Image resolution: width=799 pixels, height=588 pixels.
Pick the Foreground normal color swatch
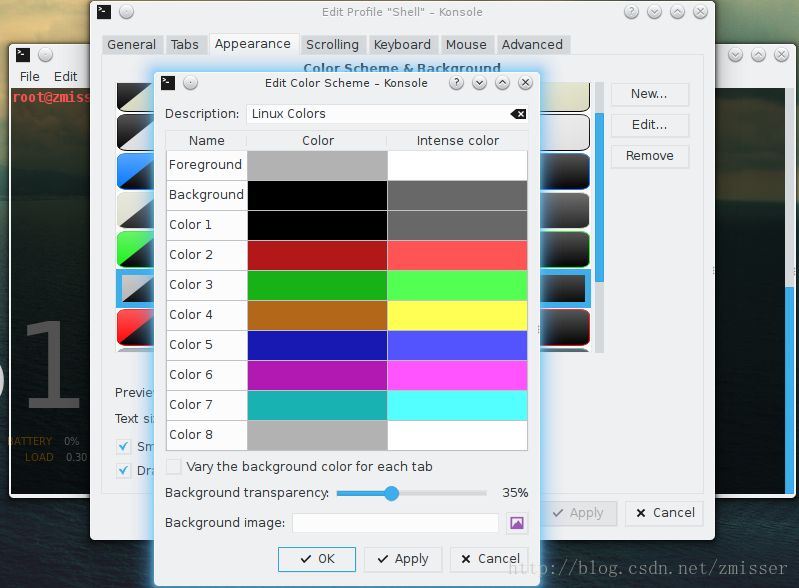pyautogui.click(x=317, y=165)
